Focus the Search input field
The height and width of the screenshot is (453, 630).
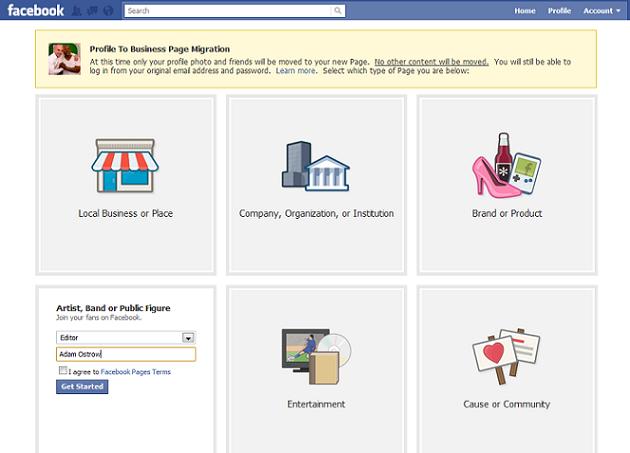coord(228,11)
